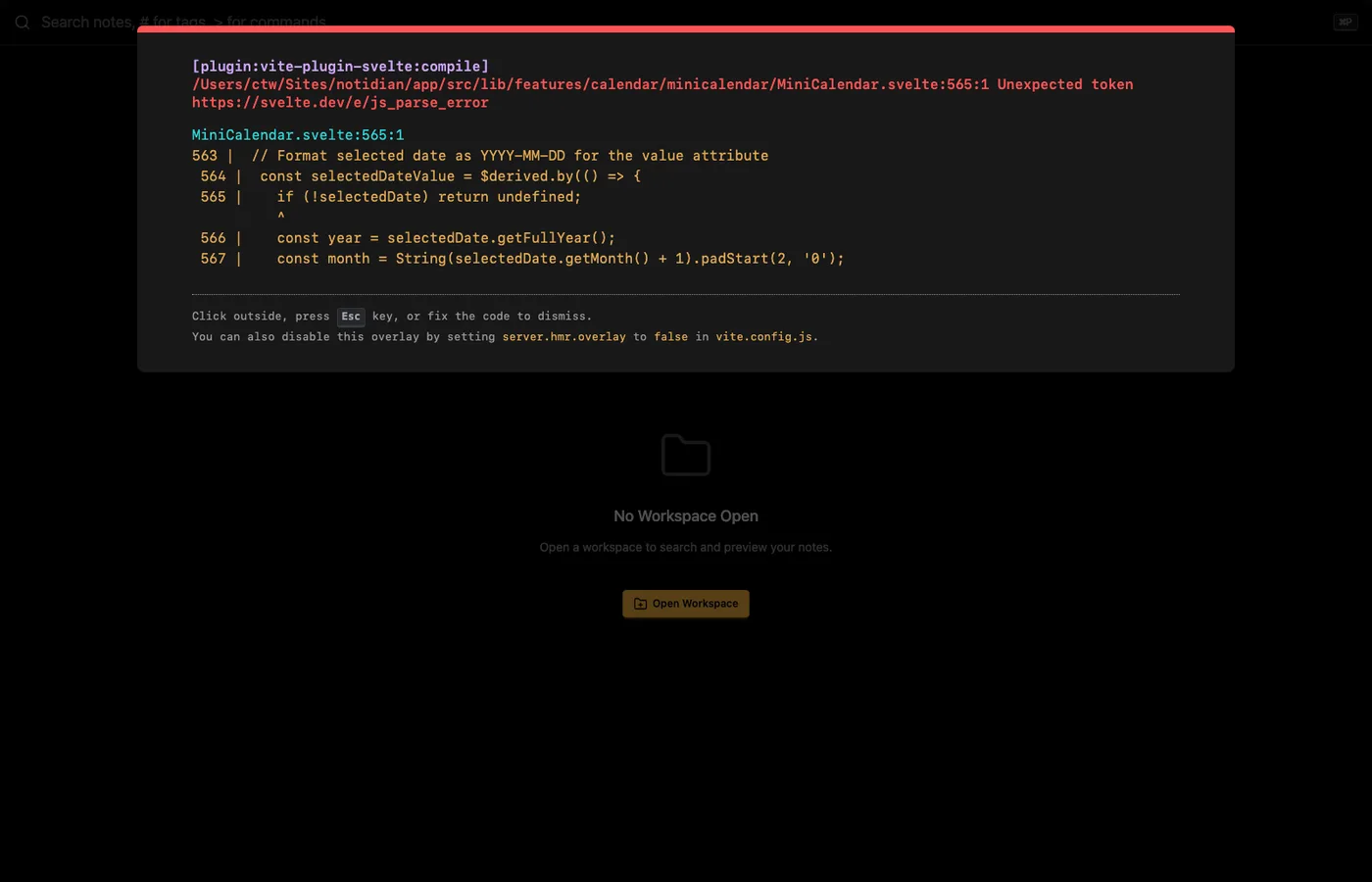Click 'Open a workspace to search' description text

(686, 548)
